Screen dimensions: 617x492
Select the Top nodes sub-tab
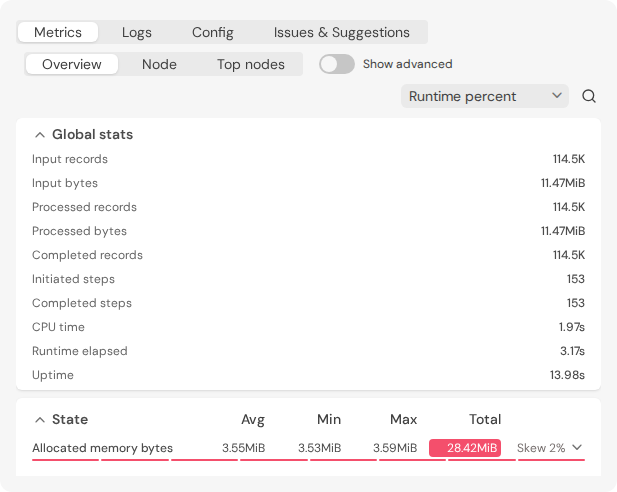251,64
